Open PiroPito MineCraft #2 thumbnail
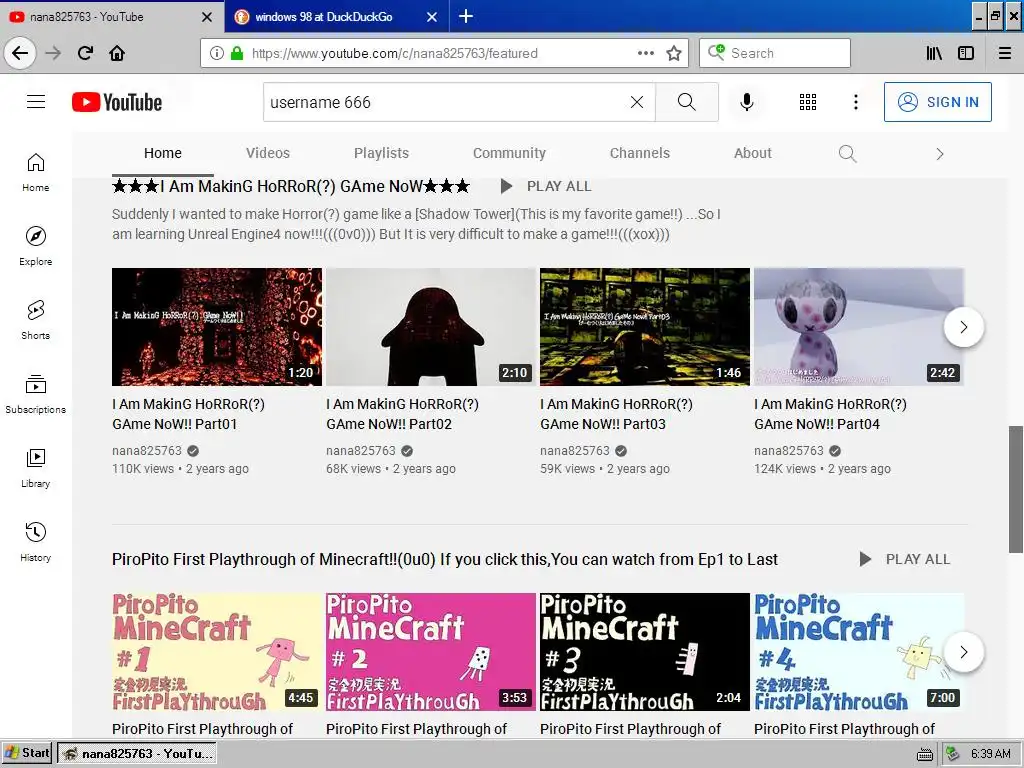 (x=430, y=652)
